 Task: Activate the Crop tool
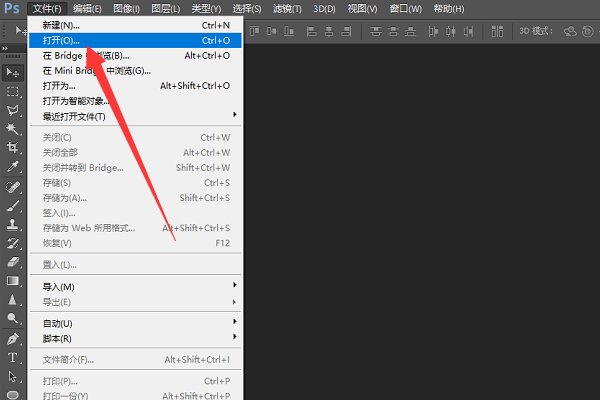pyautogui.click(x=13, y=148)
